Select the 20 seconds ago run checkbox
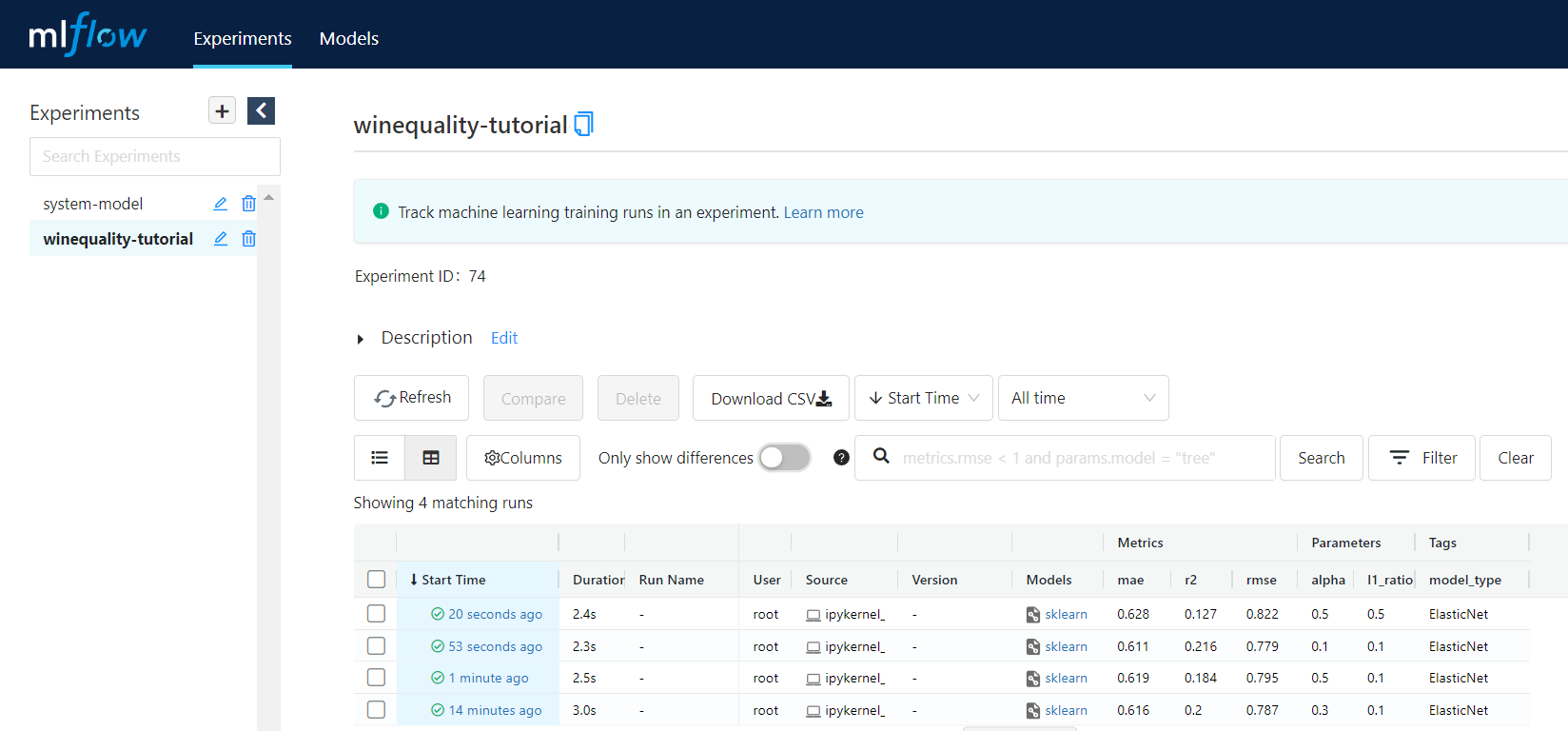Viewport: 1568px width, 731px height. point(377,614)
